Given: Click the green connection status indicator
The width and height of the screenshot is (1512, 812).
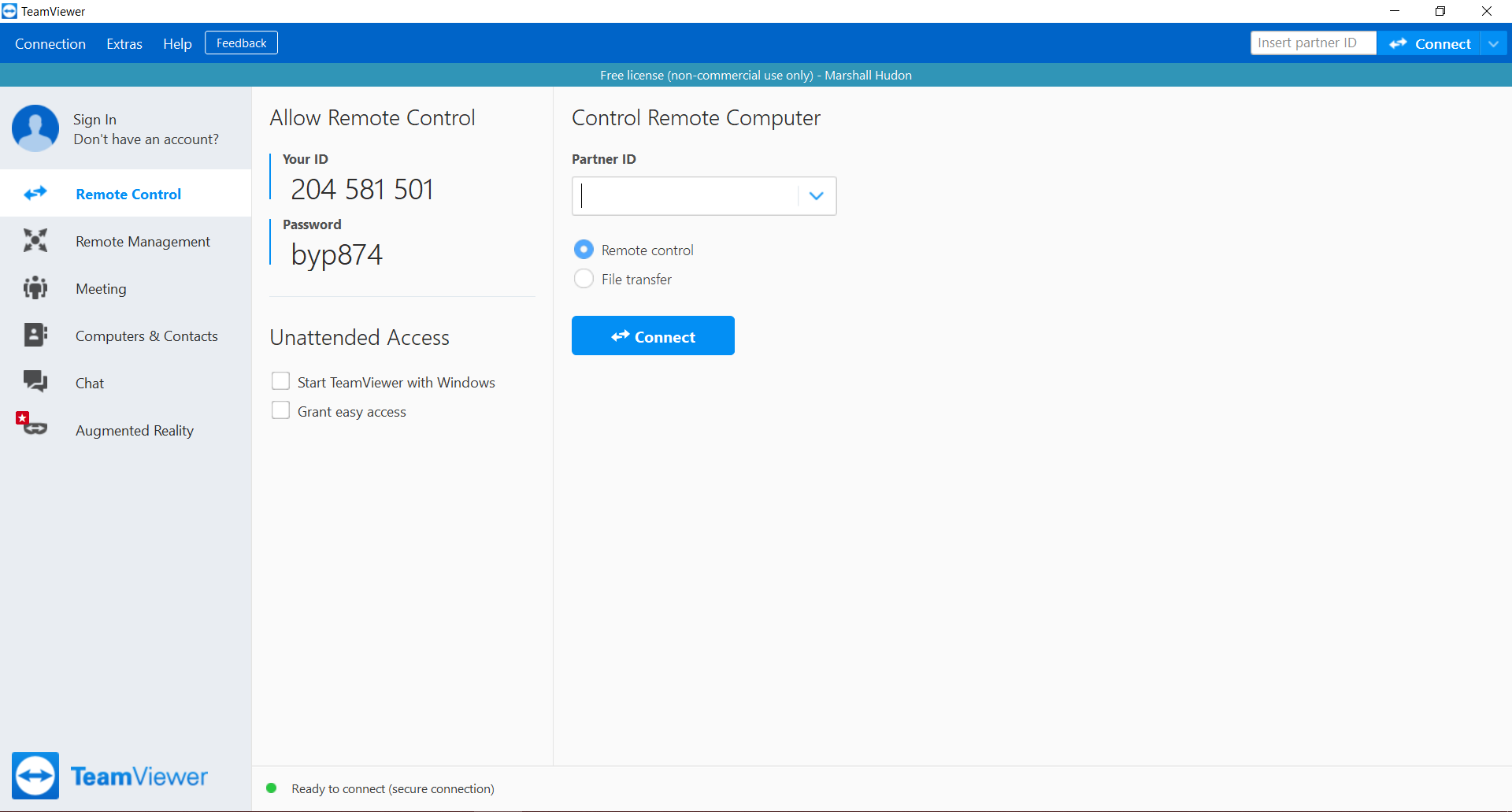Looking at the screenshot, I should tap(272, 788).
